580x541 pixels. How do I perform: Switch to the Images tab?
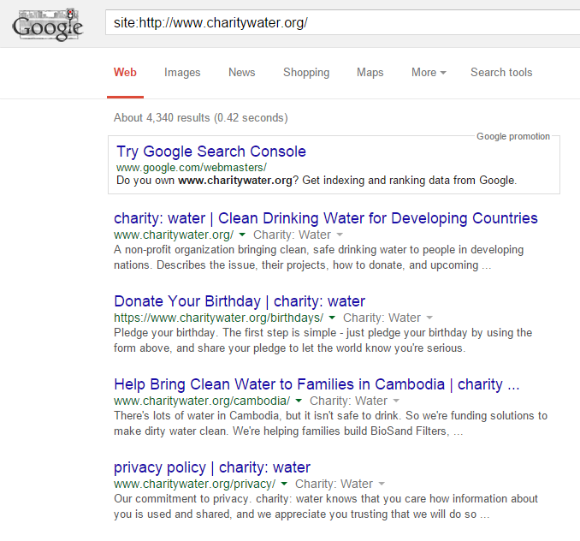click(x=182, y=72)
